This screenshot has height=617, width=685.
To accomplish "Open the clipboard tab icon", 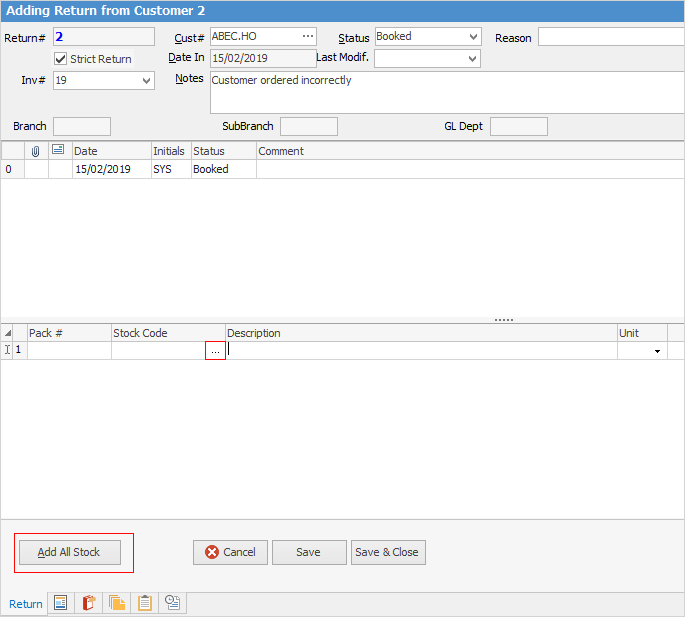I will coord(145,603).
